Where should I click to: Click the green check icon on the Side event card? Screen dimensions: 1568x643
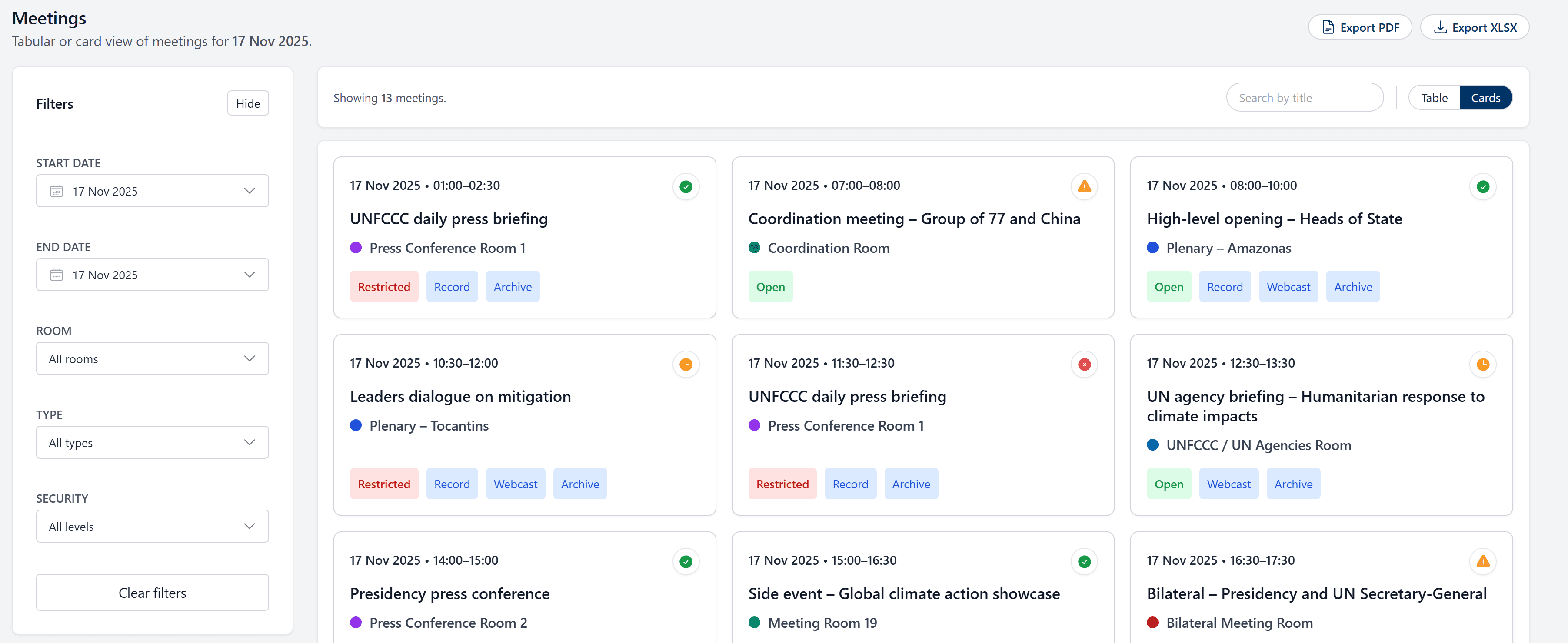(x=1084, y=561)
